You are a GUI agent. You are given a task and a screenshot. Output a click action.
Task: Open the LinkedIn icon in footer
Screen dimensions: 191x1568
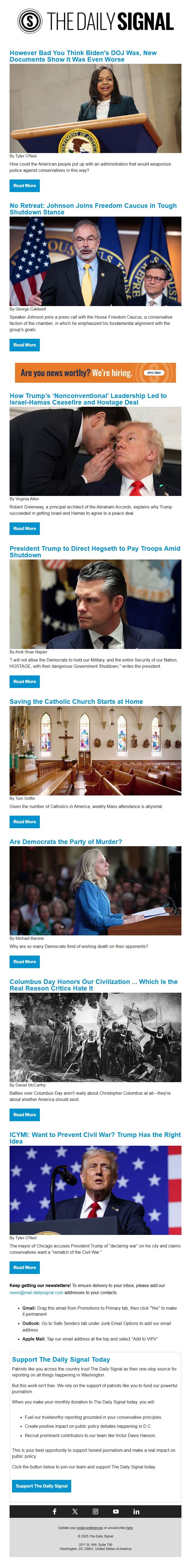136,1511
